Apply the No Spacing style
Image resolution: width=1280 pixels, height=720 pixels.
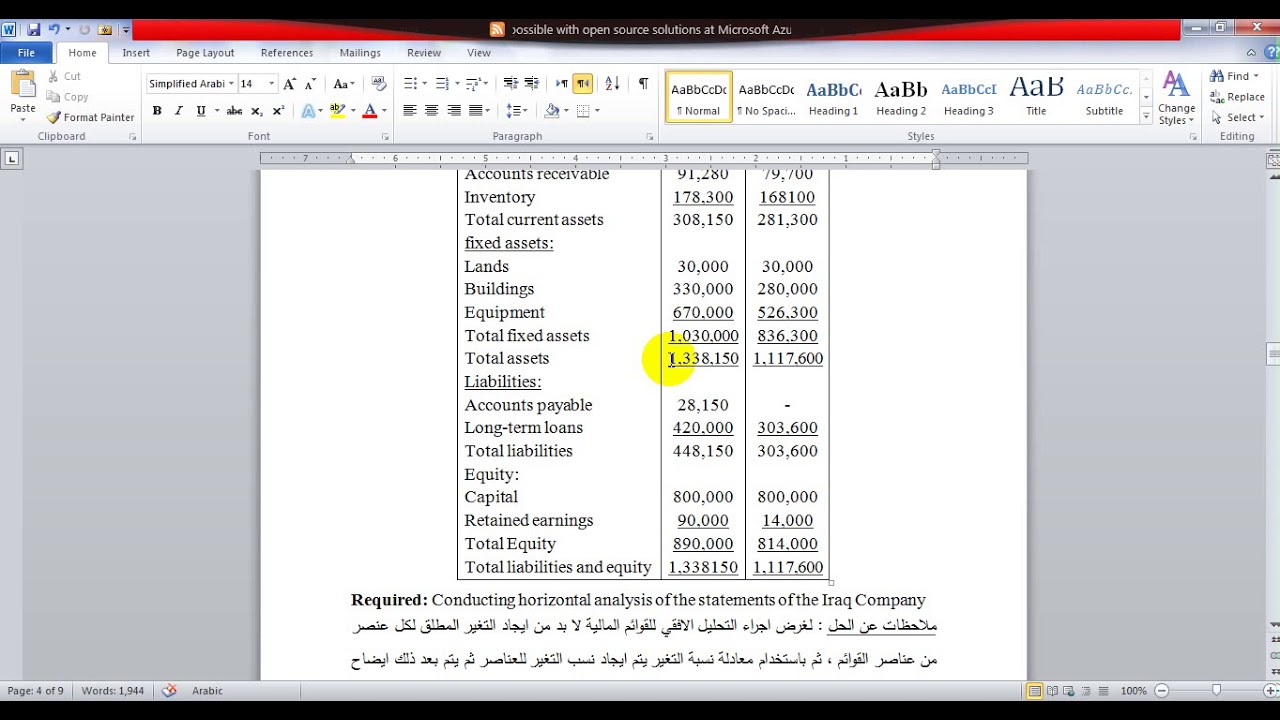[766, 97]
